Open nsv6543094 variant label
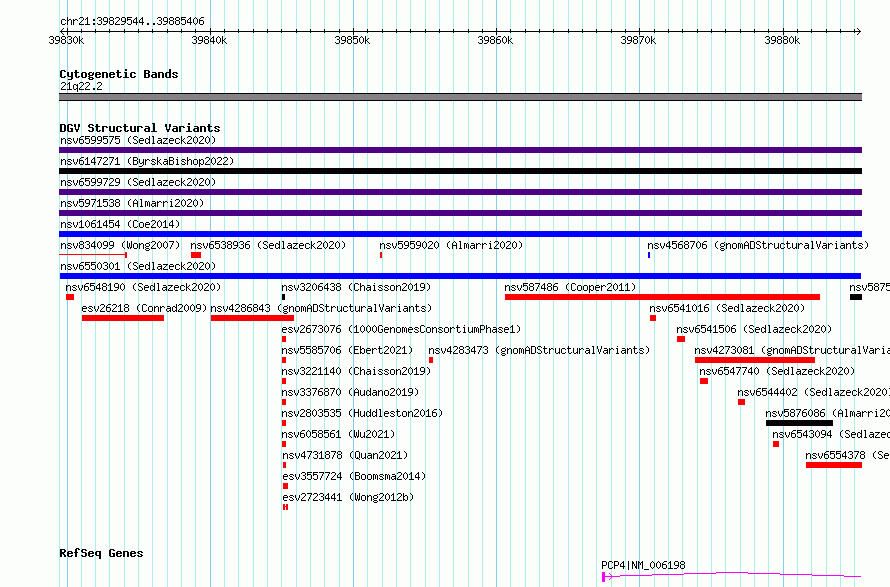The width and height of the screenshot is (890, 587). point(831,434)
